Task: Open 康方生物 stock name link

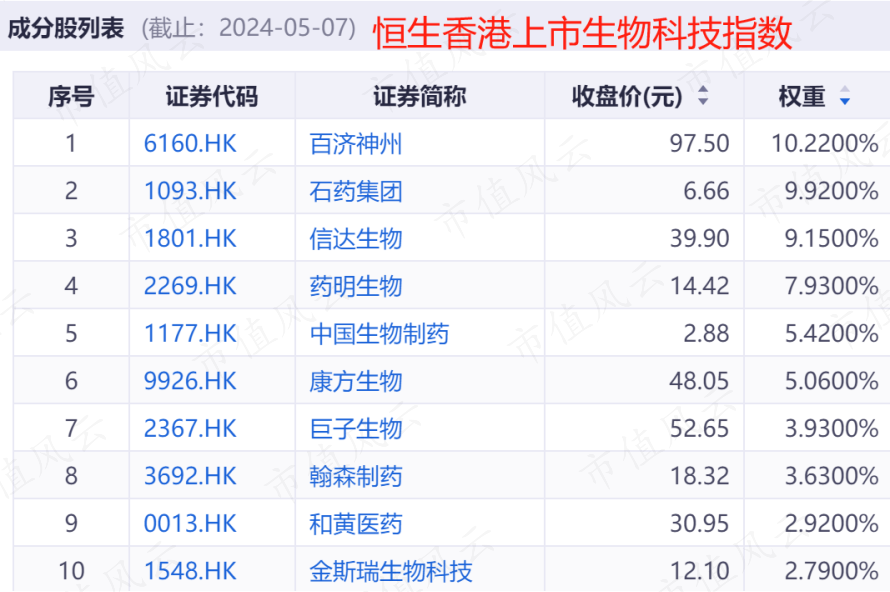Action: coord(356,381)
